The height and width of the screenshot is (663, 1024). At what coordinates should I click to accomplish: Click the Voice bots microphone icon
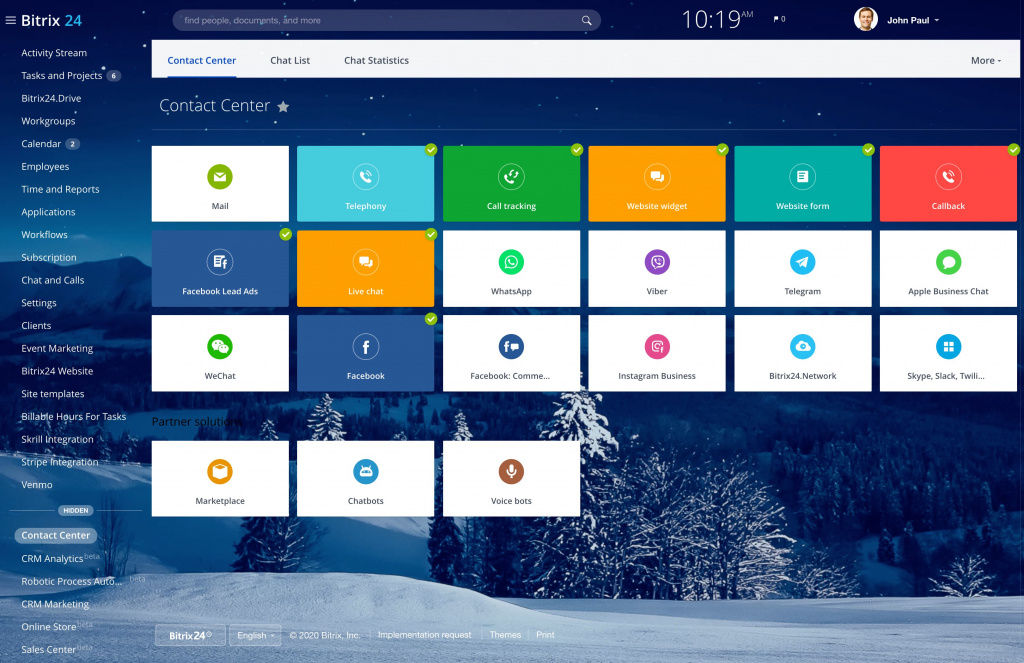(x=511, y=472)
